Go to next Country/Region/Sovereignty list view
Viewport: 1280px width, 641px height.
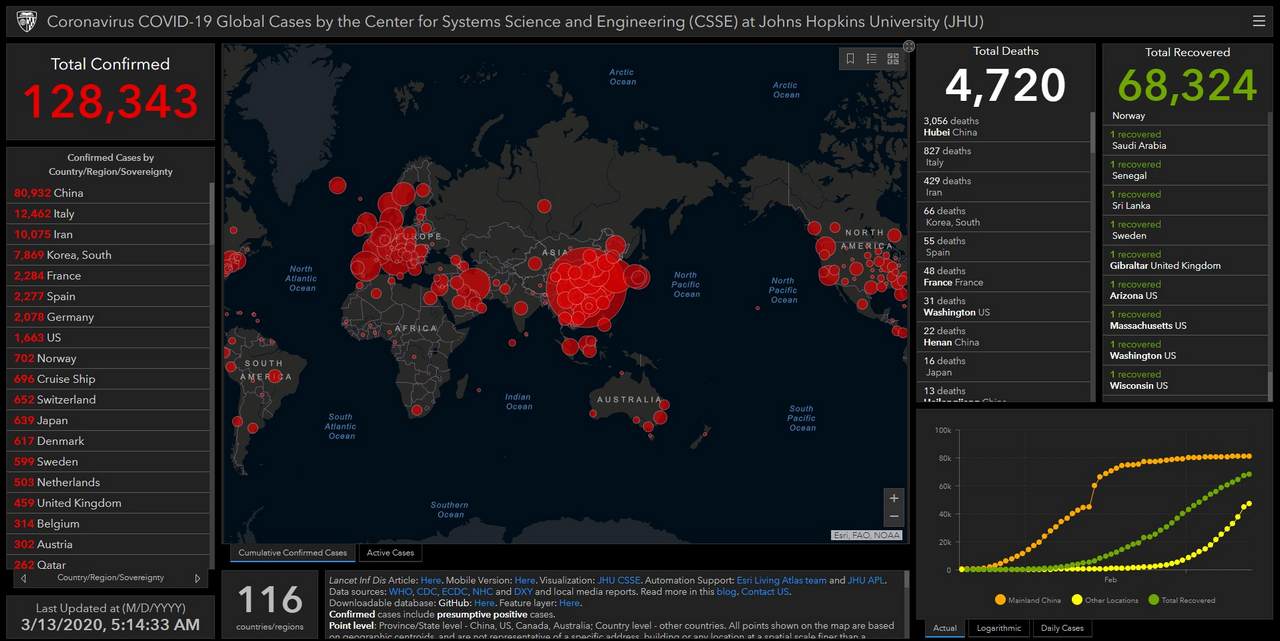197,578
